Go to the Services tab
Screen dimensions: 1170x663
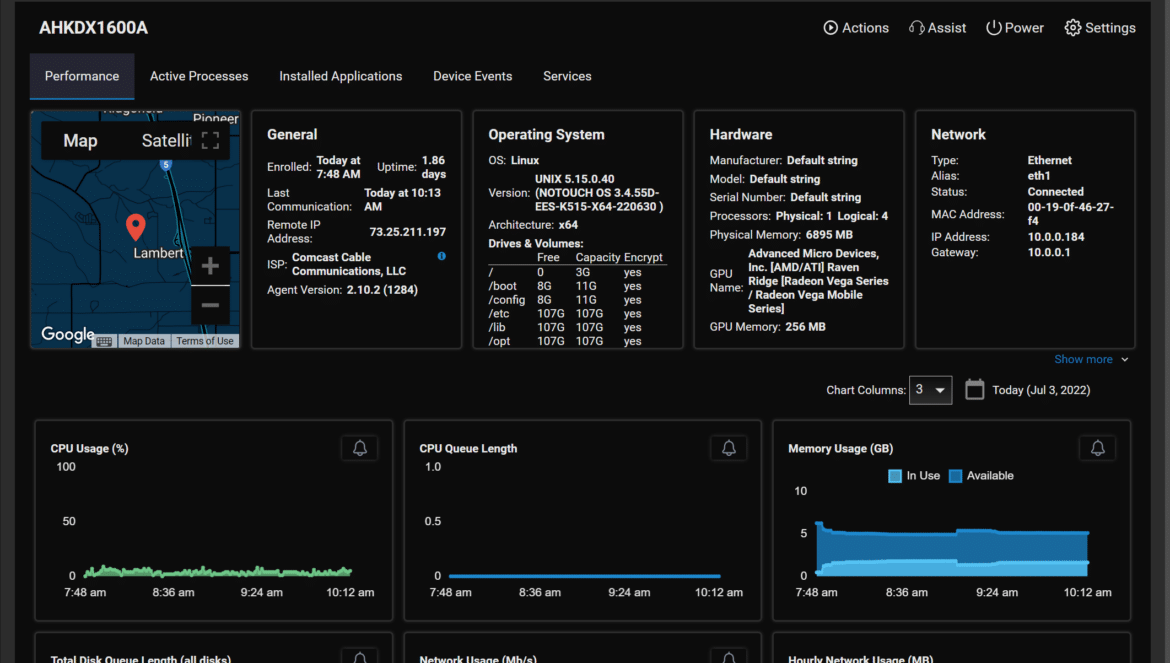coord(567,76)
